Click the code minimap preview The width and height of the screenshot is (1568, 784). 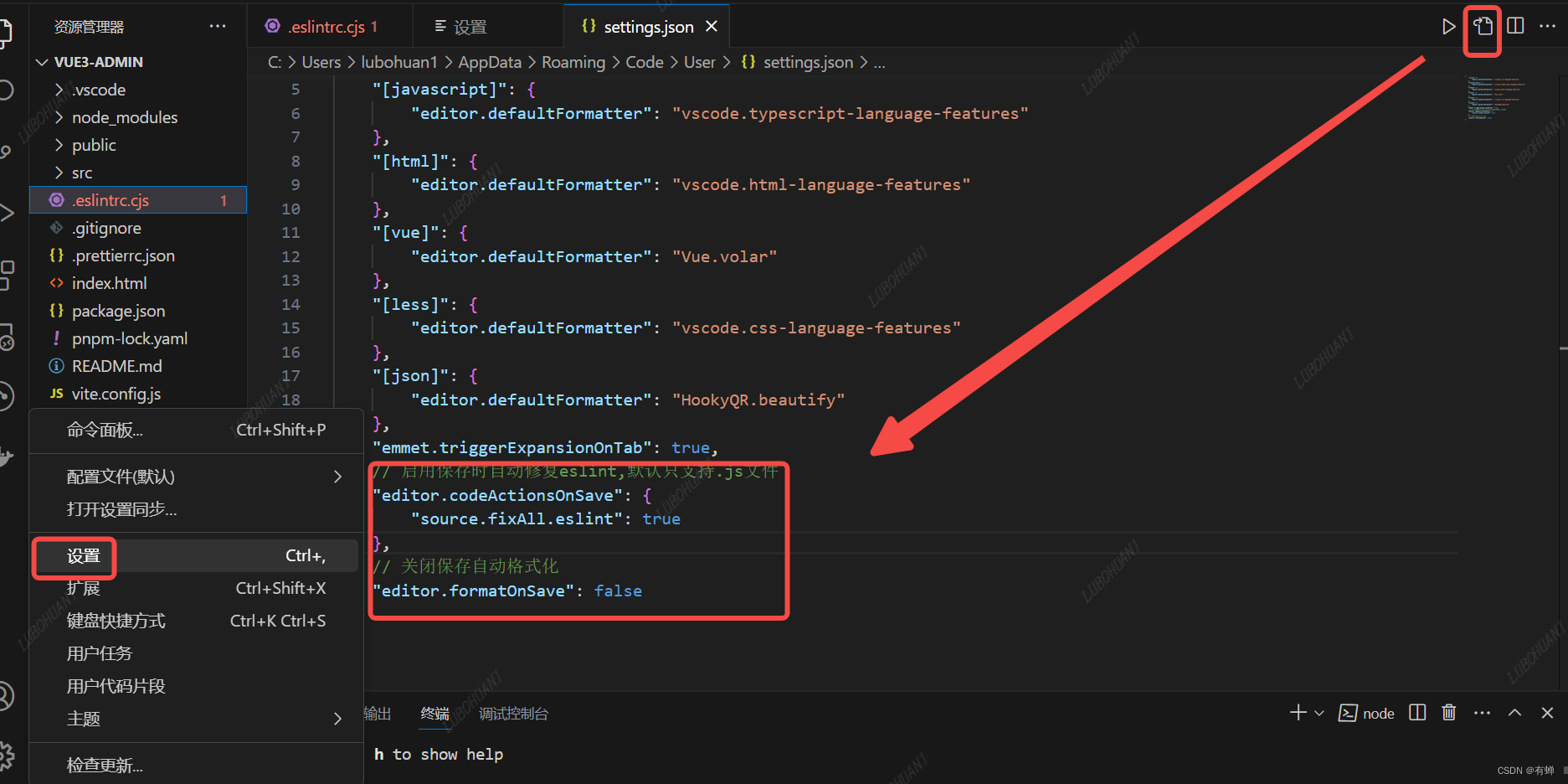pyautogui.click(x=1494, y=98)
